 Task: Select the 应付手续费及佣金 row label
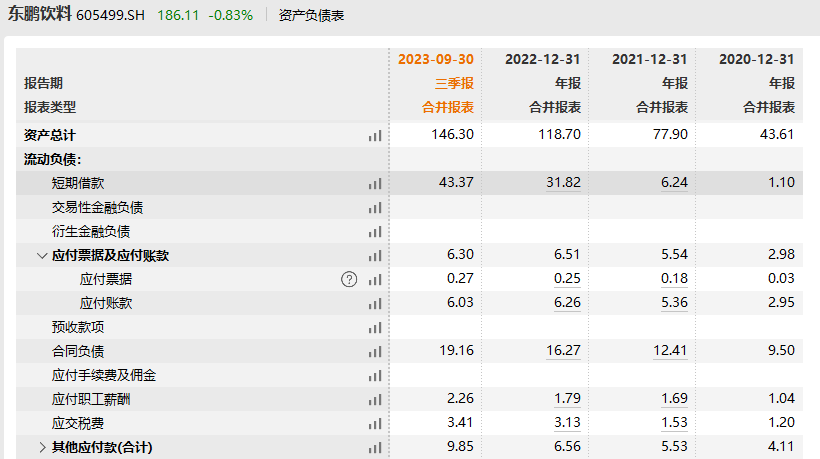(x=104, y=376)
